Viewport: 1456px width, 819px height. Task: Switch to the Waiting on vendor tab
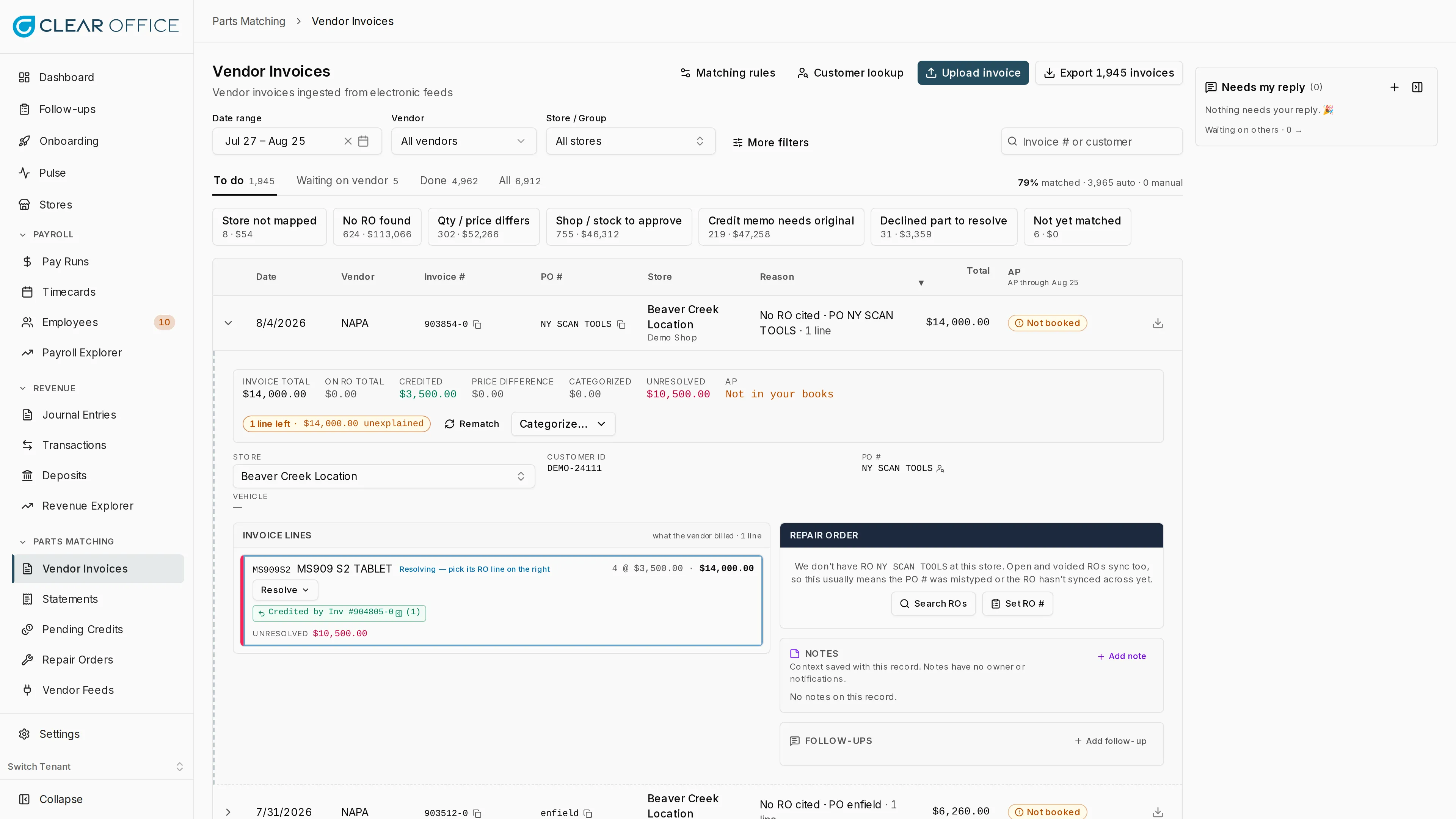pyautogui.click(x=347, y=181)
